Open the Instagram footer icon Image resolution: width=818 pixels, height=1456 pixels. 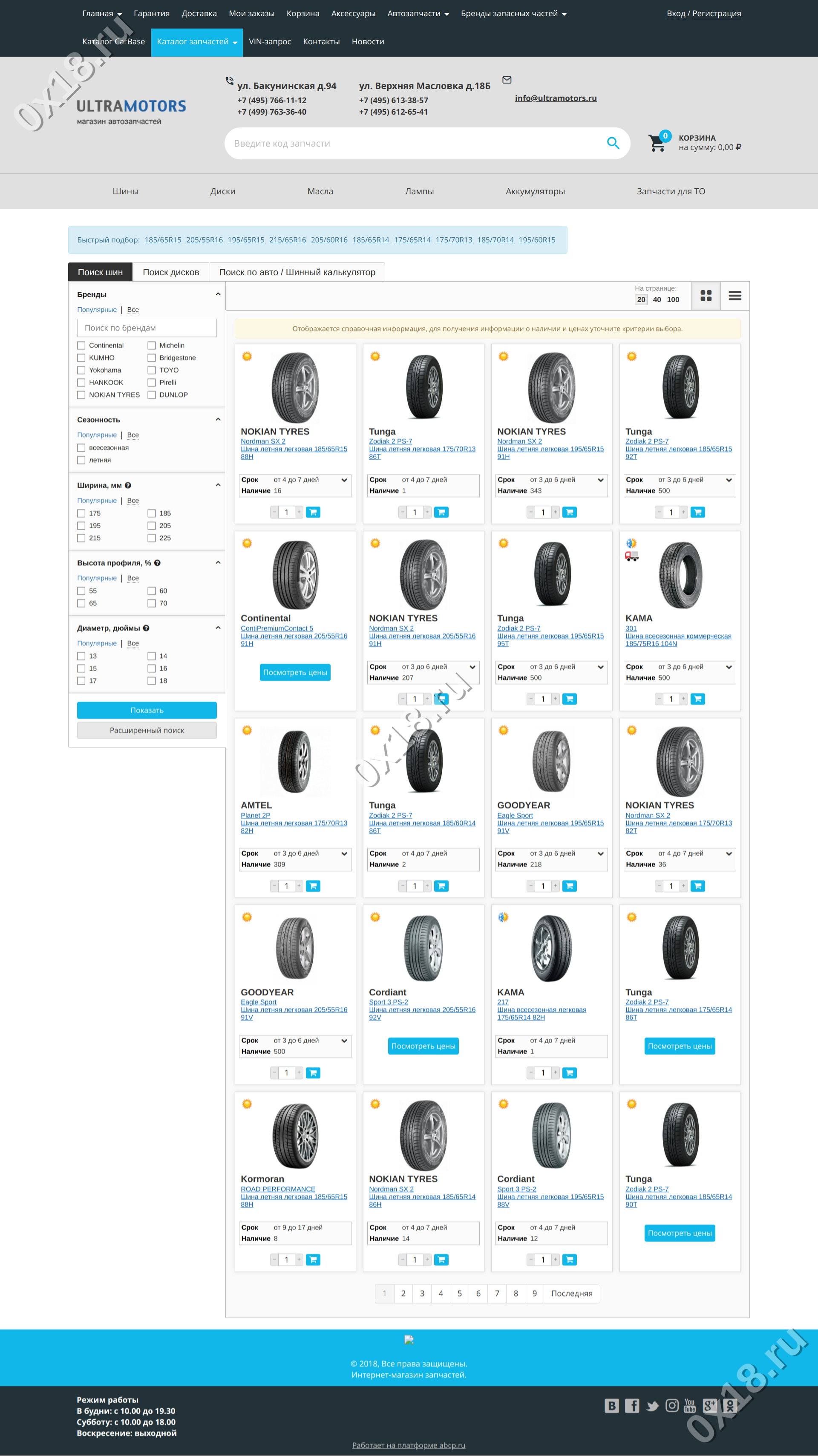point(671,1405)
